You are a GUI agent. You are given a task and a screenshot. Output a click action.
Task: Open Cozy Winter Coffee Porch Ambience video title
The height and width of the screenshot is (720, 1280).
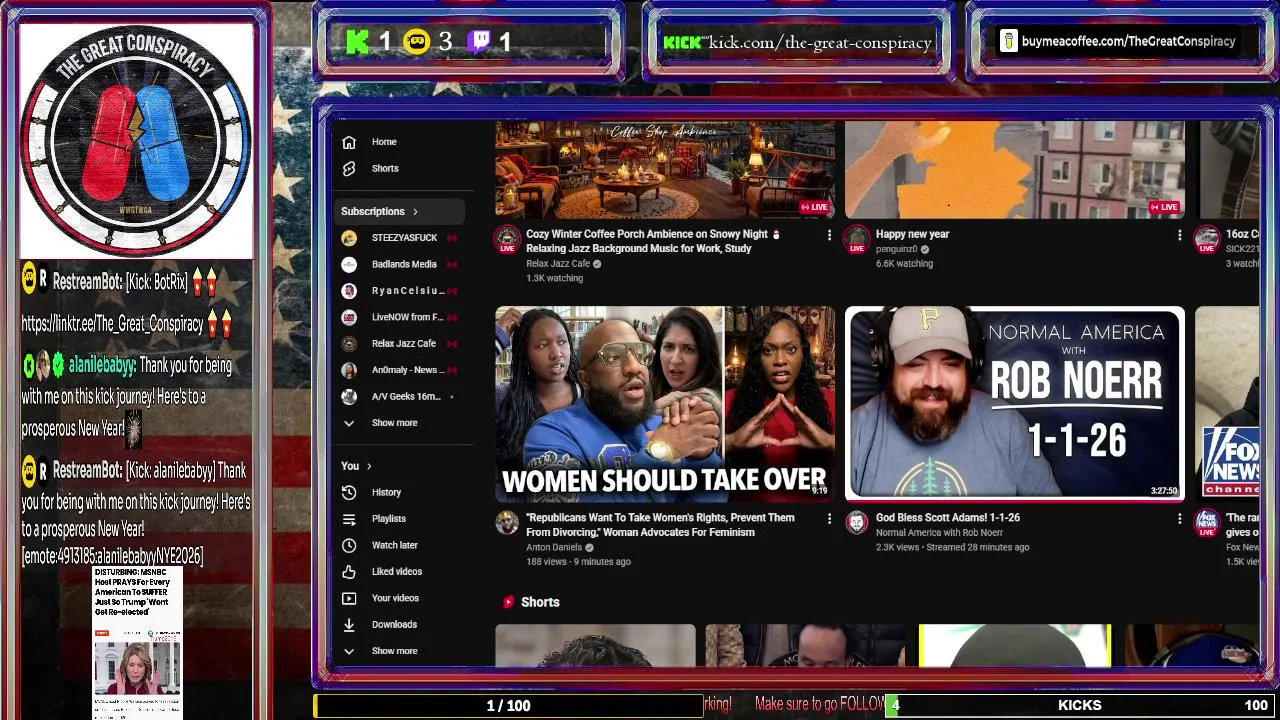point(653,241)
